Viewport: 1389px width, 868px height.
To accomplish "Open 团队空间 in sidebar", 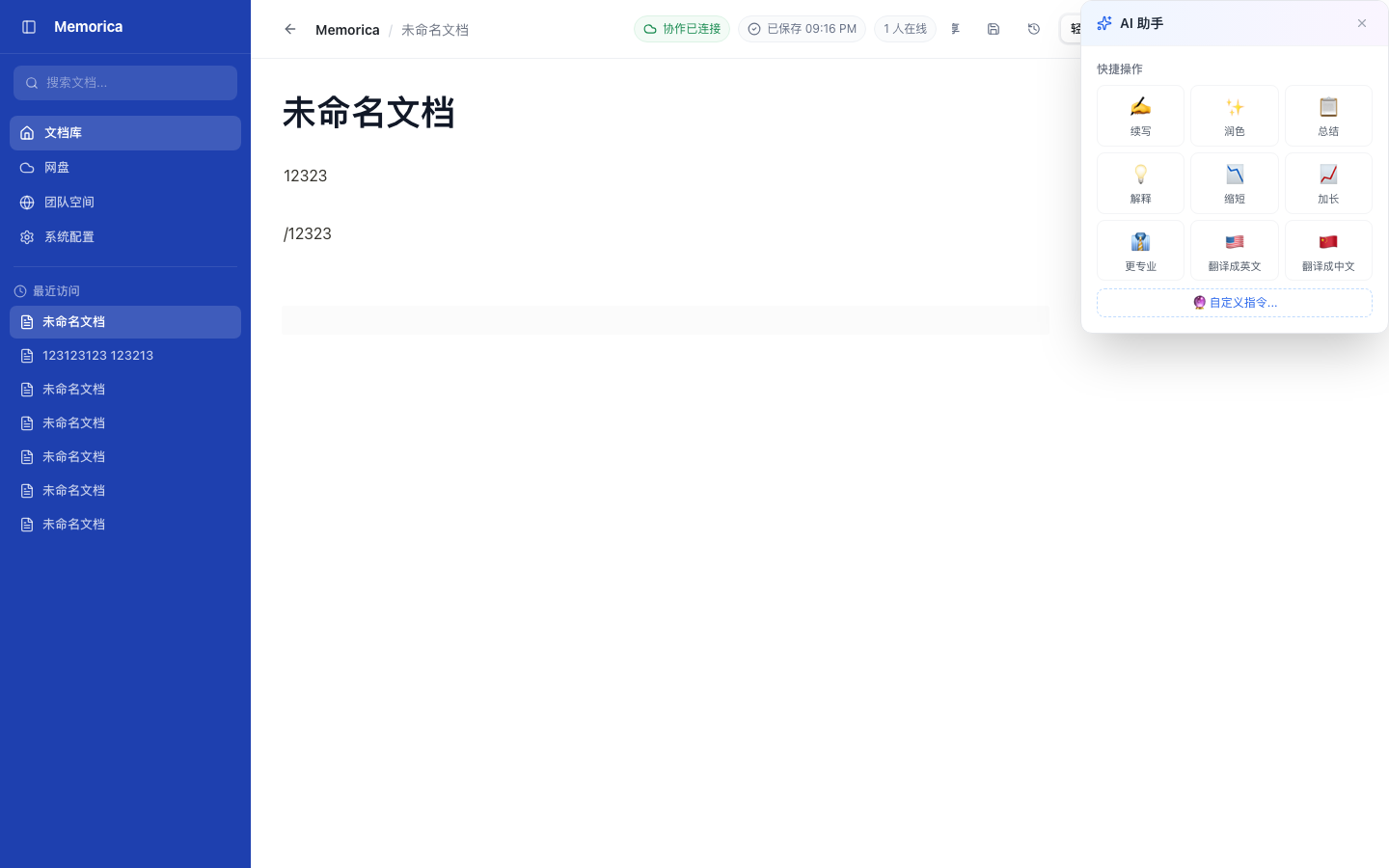I will [x=125, y=203].
